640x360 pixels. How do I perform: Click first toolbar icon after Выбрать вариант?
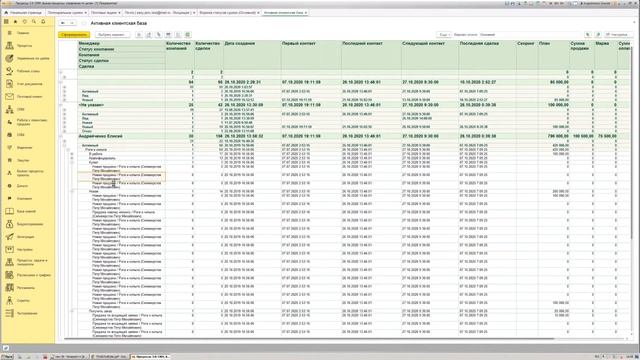click(139, 35)
